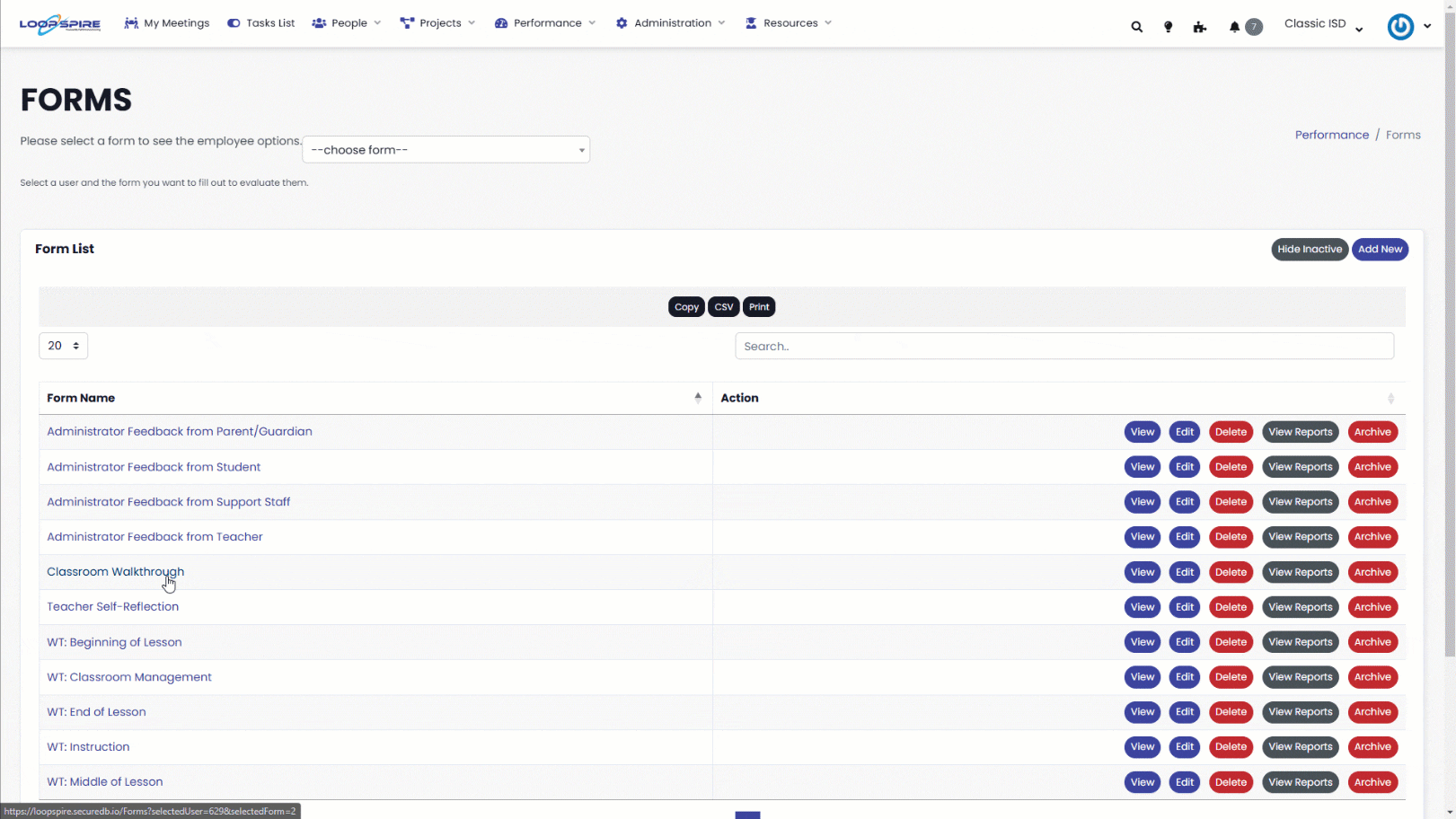Viewport: 1456px width, 819px height.
Task: Open the Classroom Walkthrough form link
Action: [x=115, y=572]
